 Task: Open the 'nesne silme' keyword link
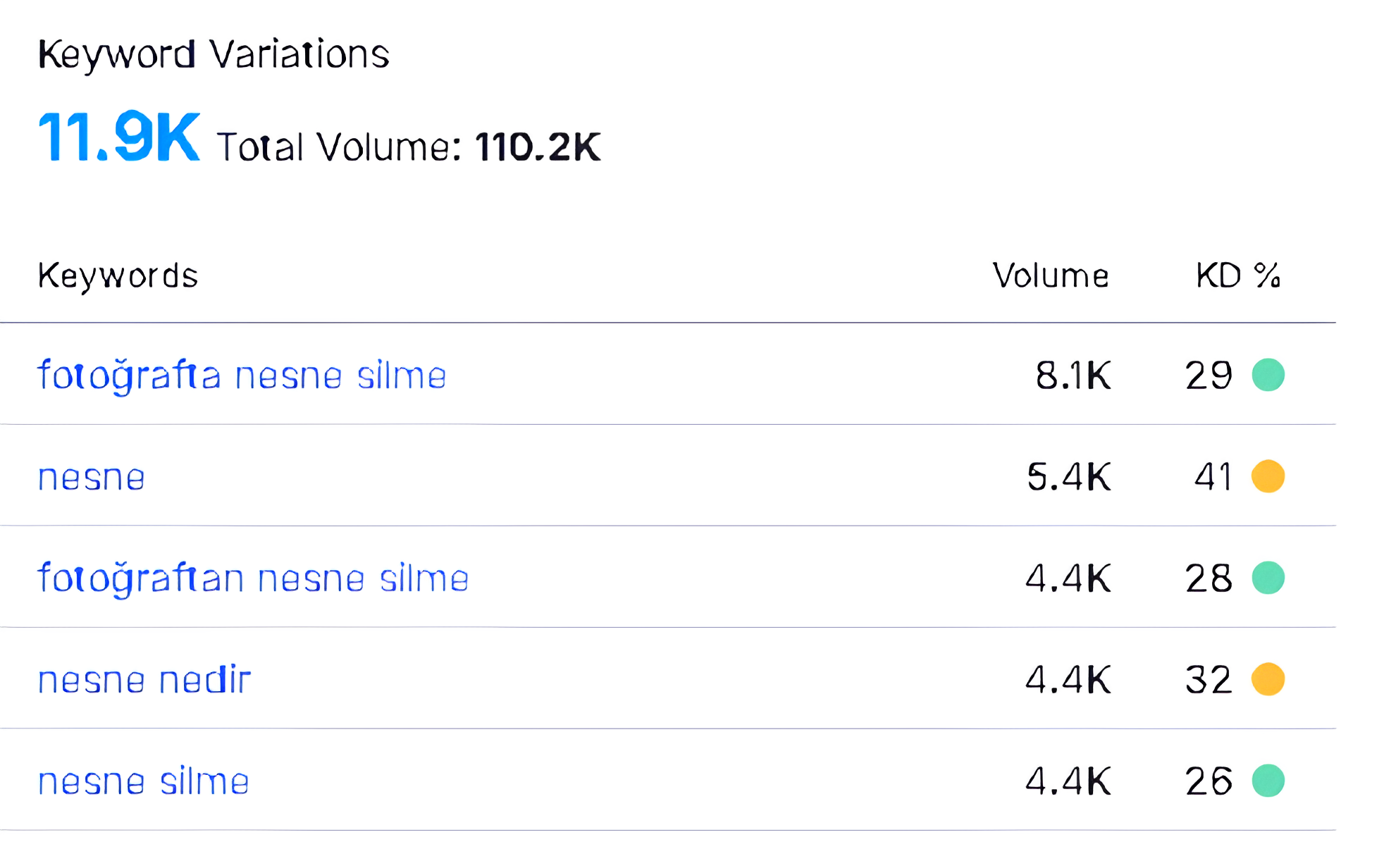click(144, 781)
